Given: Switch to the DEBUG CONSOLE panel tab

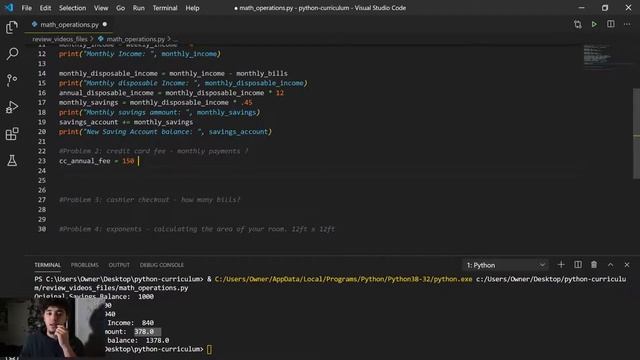Looking at the screenshot, I should [162, 265].
